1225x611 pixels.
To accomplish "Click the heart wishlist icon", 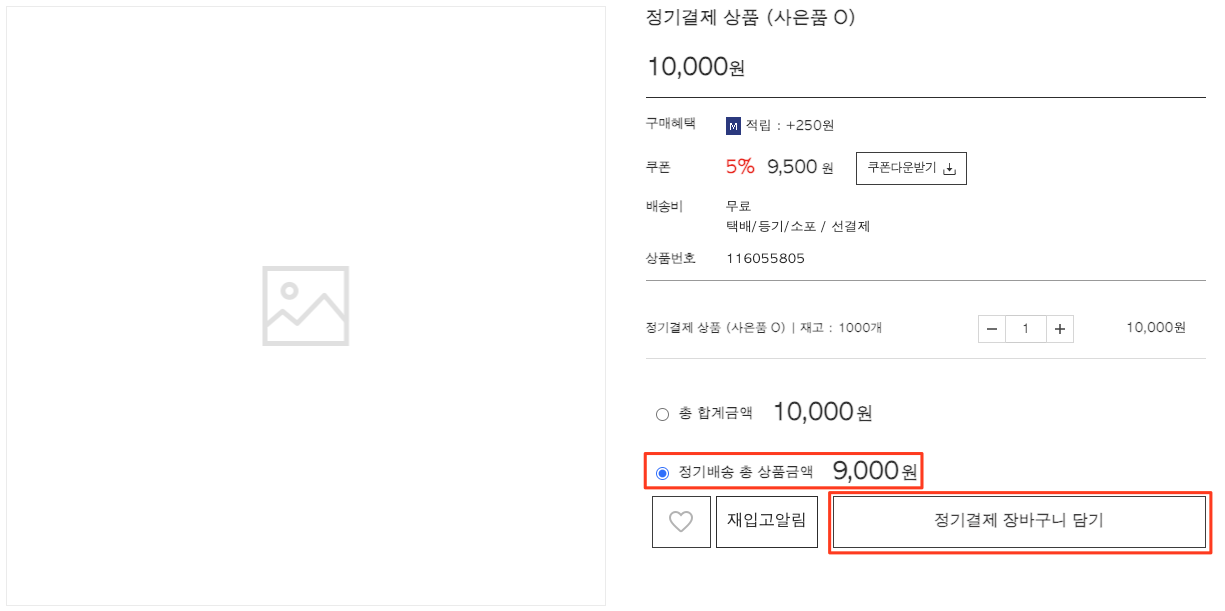I will (681, 521).
